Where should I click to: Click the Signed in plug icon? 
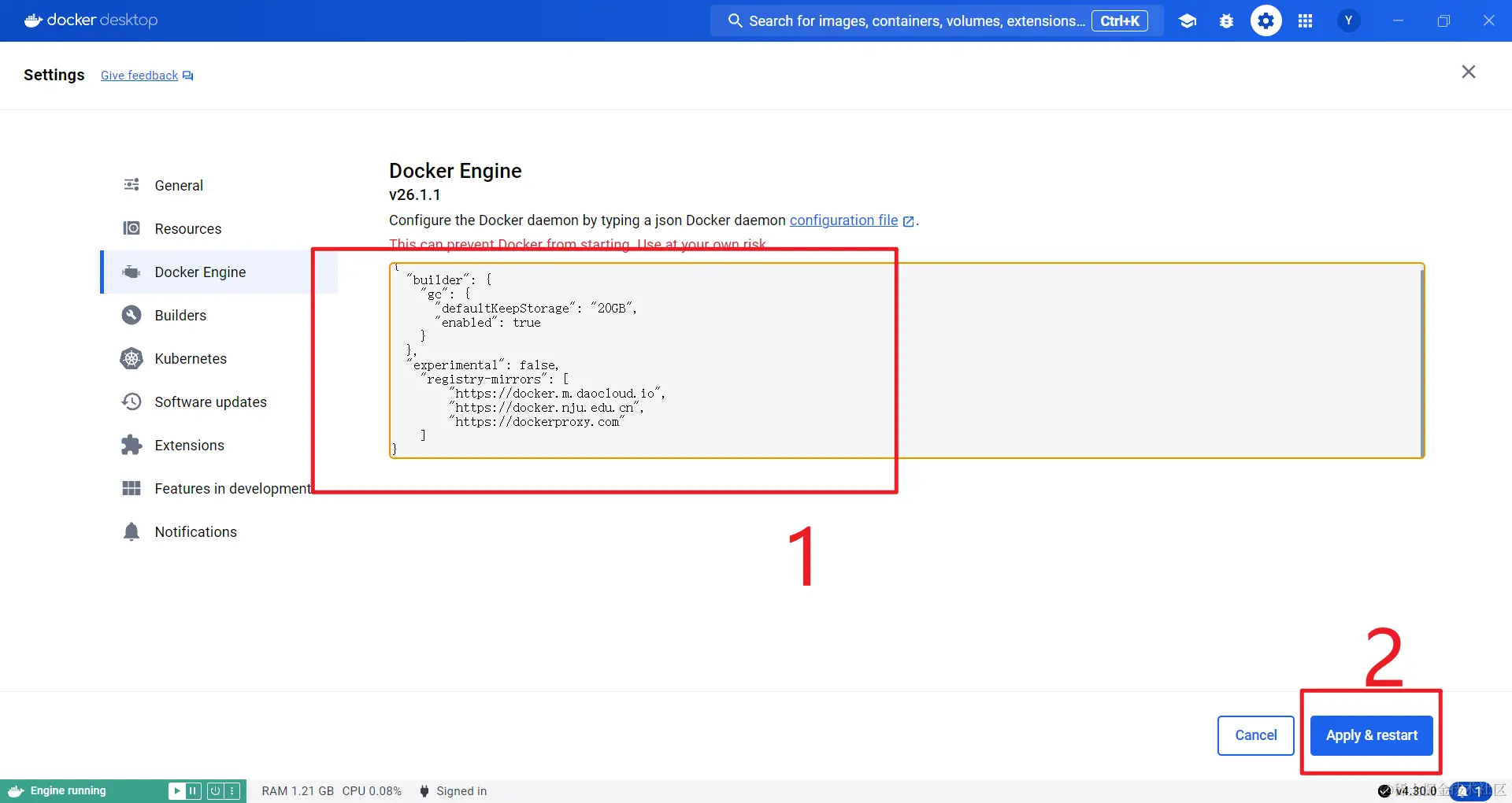click(x=424, y=791)
